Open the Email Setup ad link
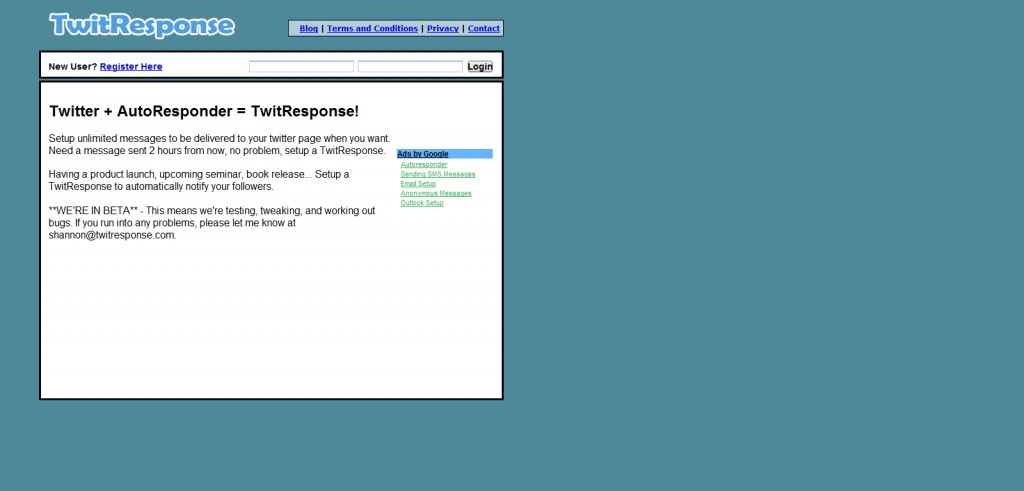 [418, 184]
